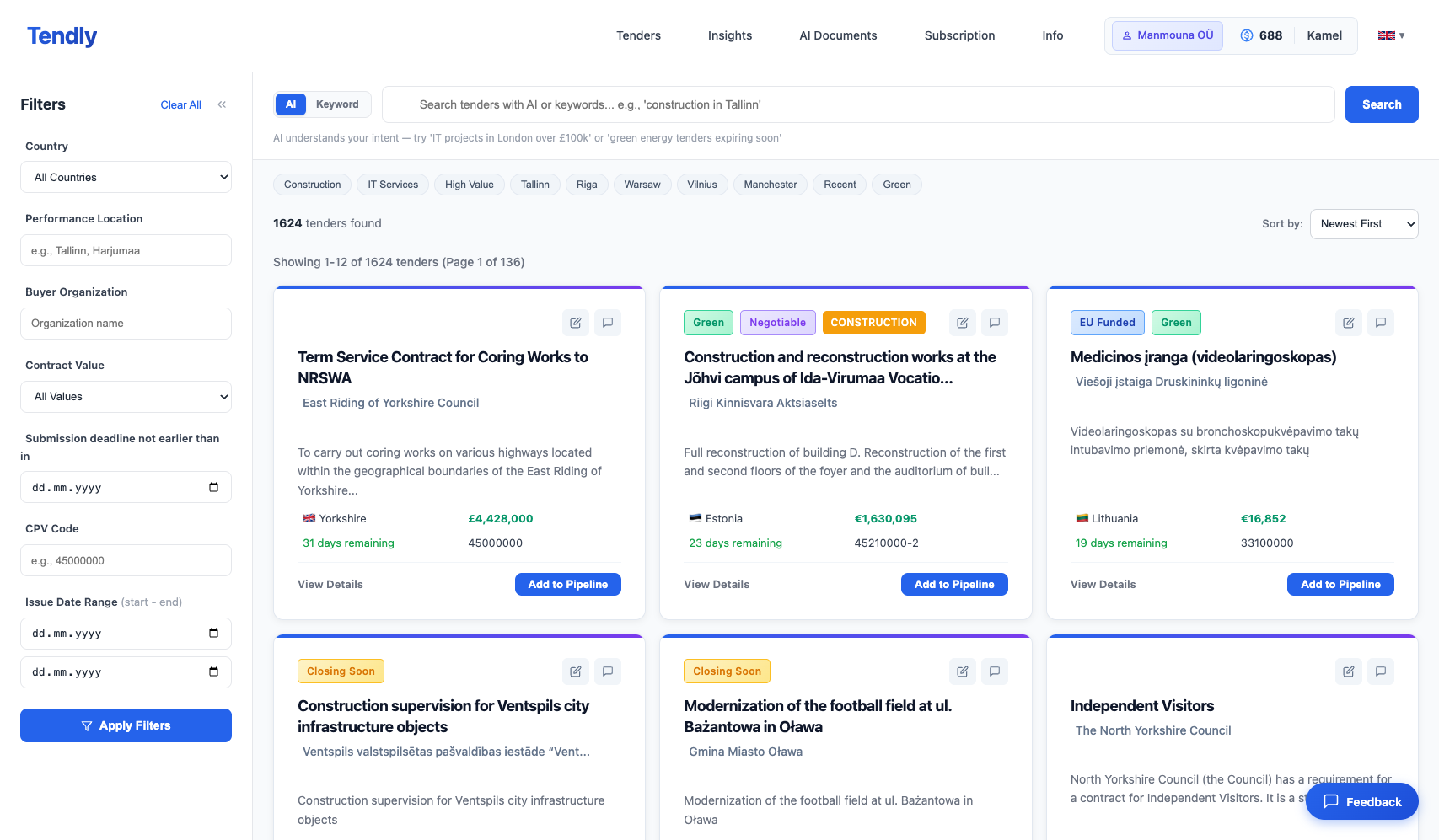This screenshot has height=840, width=1439.
Task: Open Kamel user menu
Action: [1324, 35]
